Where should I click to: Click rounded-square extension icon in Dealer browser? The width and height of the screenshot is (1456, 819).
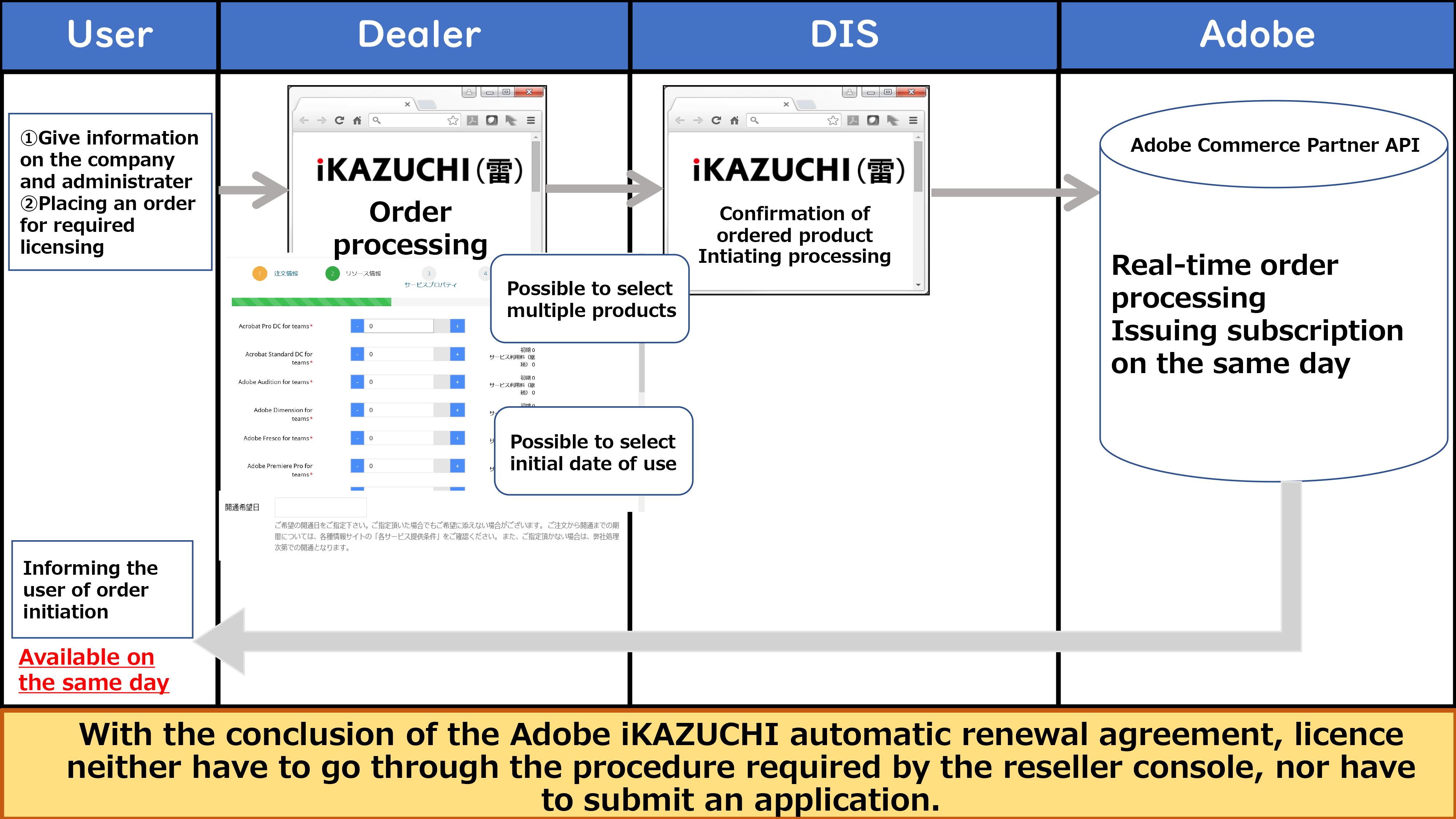pos(492,120)
